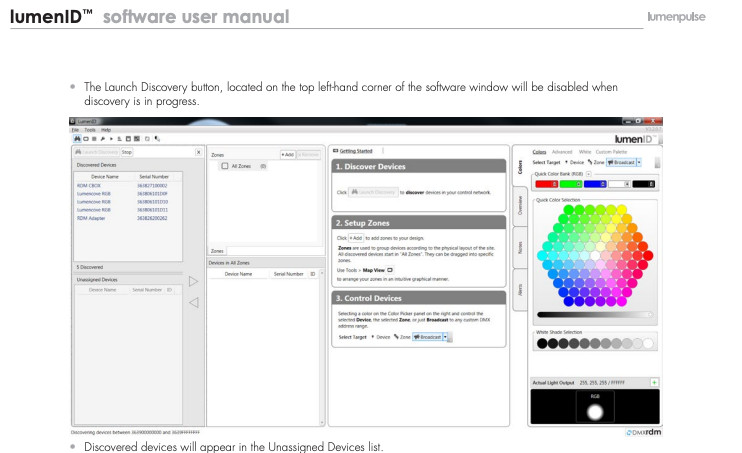Pick the black circle in White Shade Selection
This screenshot has width=742, height=453.
pos(542,344)
